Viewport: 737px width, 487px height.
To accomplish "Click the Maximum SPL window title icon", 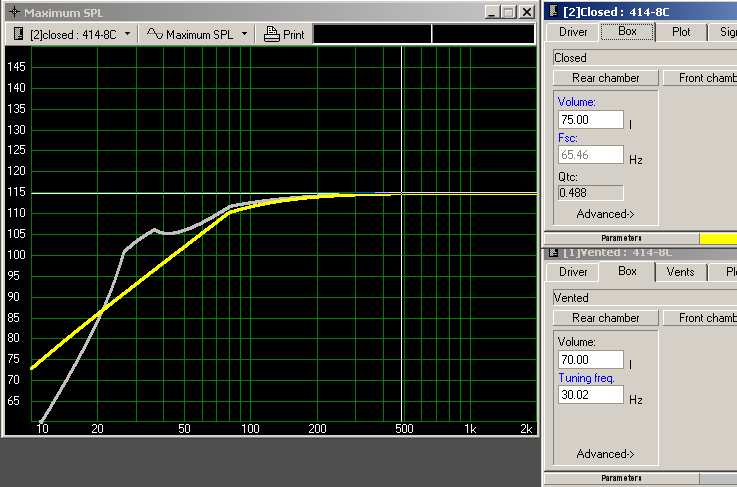I will coord(14,12).
